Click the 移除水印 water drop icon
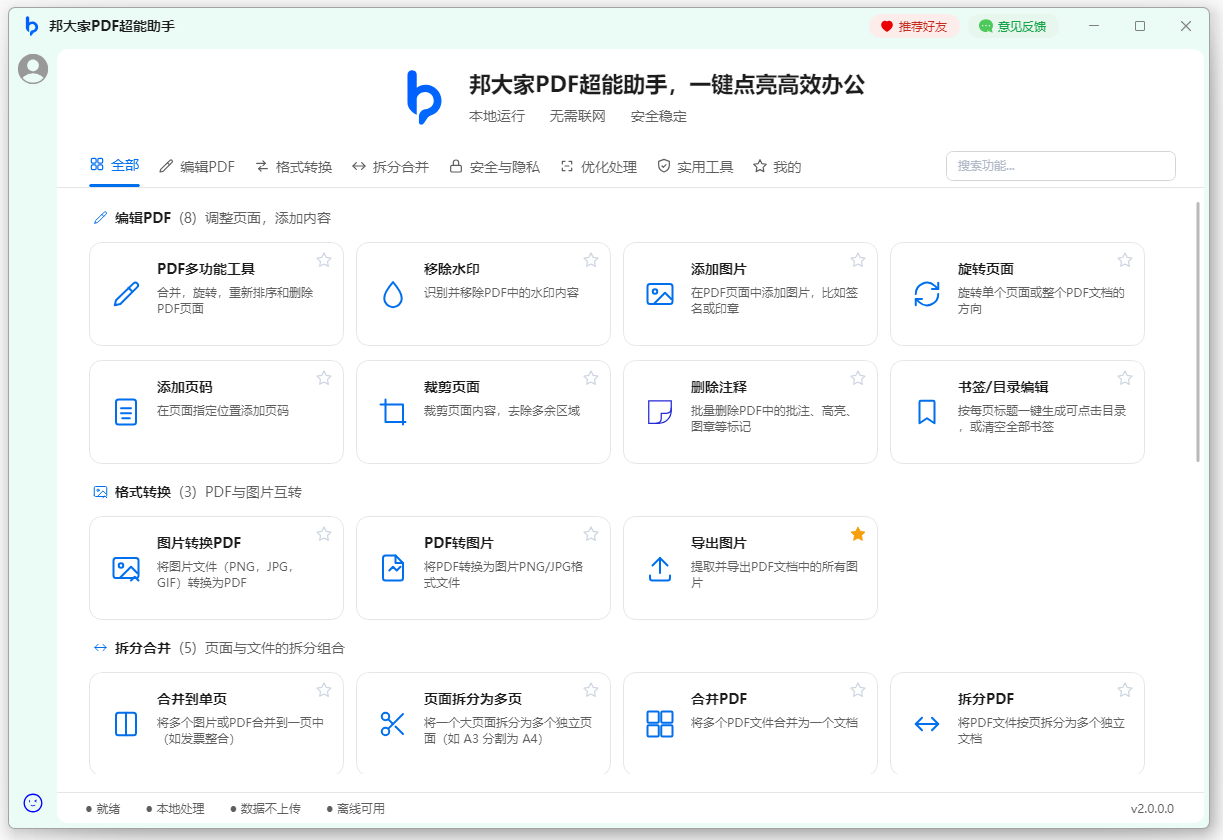This screenshot has height=840, width=1223. 393,294
